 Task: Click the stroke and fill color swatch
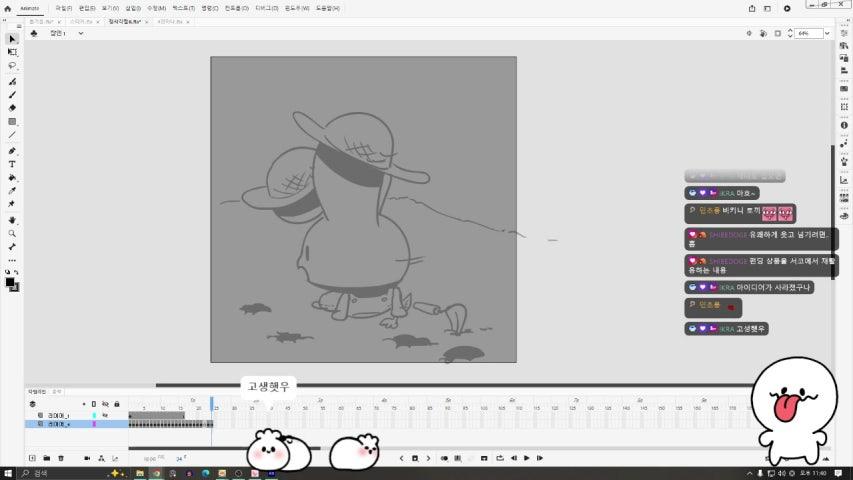coord(12,284)
